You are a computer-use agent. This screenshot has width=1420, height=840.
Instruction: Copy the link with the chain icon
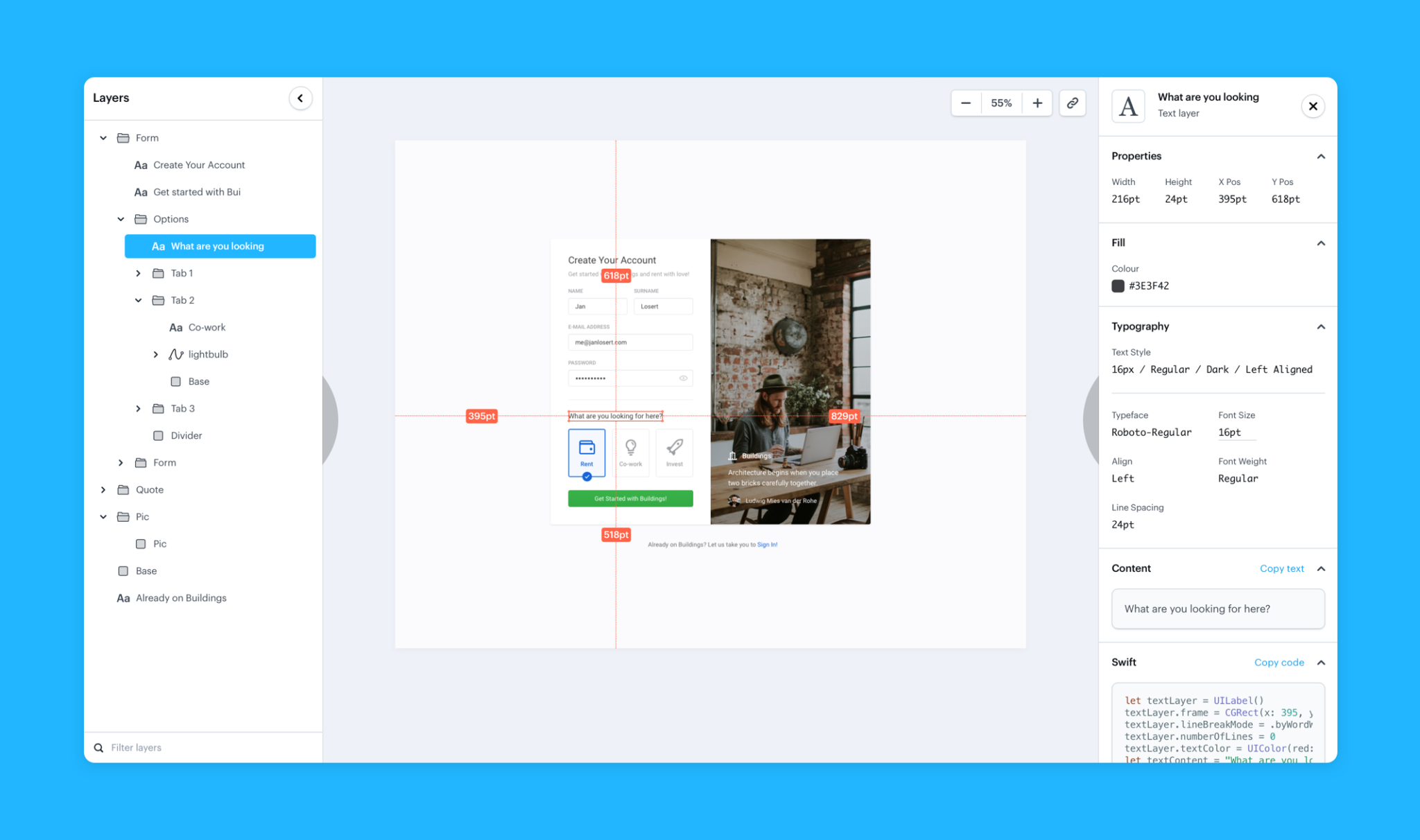click(x=1072, y=103)
